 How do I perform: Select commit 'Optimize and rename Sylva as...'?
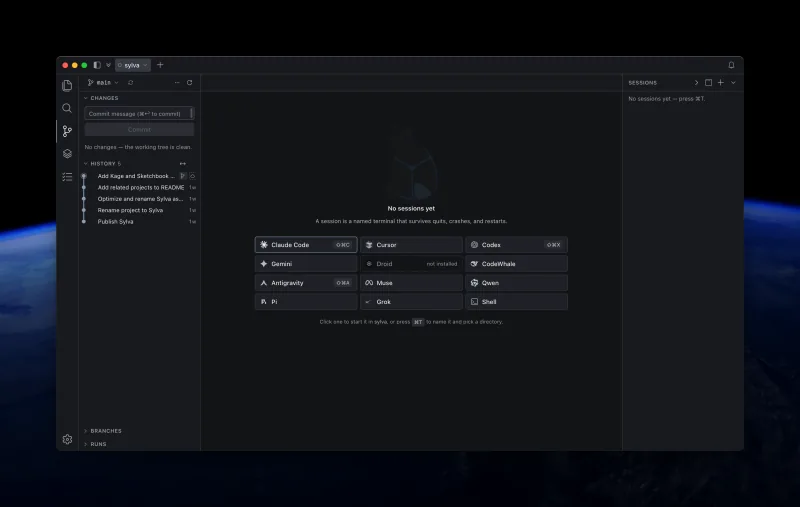[x=140, y=199]
